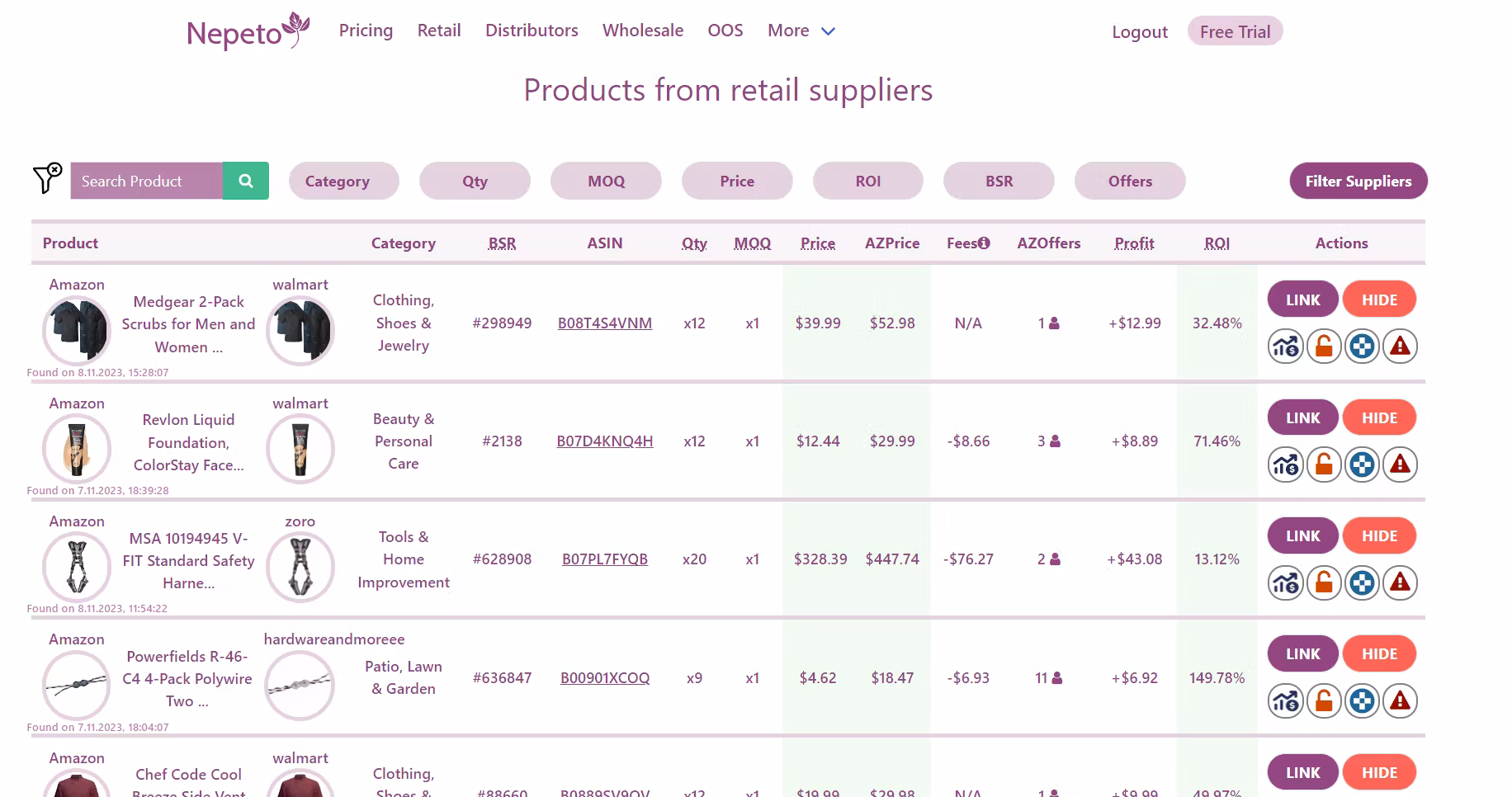Open the Offers filter dropdown
The width and height of the screenshot is (1512, 797).
click(1130, 181)
